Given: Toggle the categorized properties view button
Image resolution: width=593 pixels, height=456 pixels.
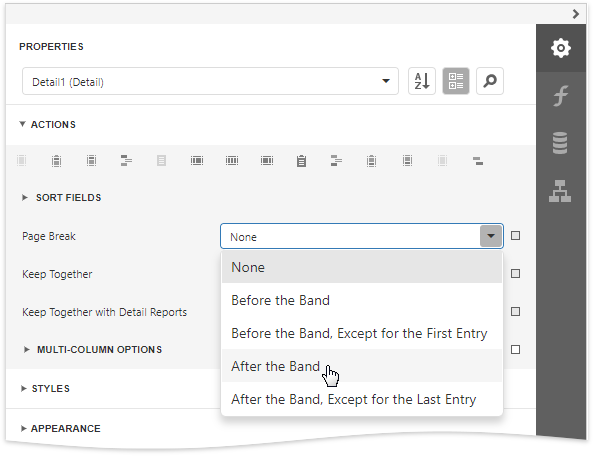Looking at the screenshot, I should tap(456, 81).
